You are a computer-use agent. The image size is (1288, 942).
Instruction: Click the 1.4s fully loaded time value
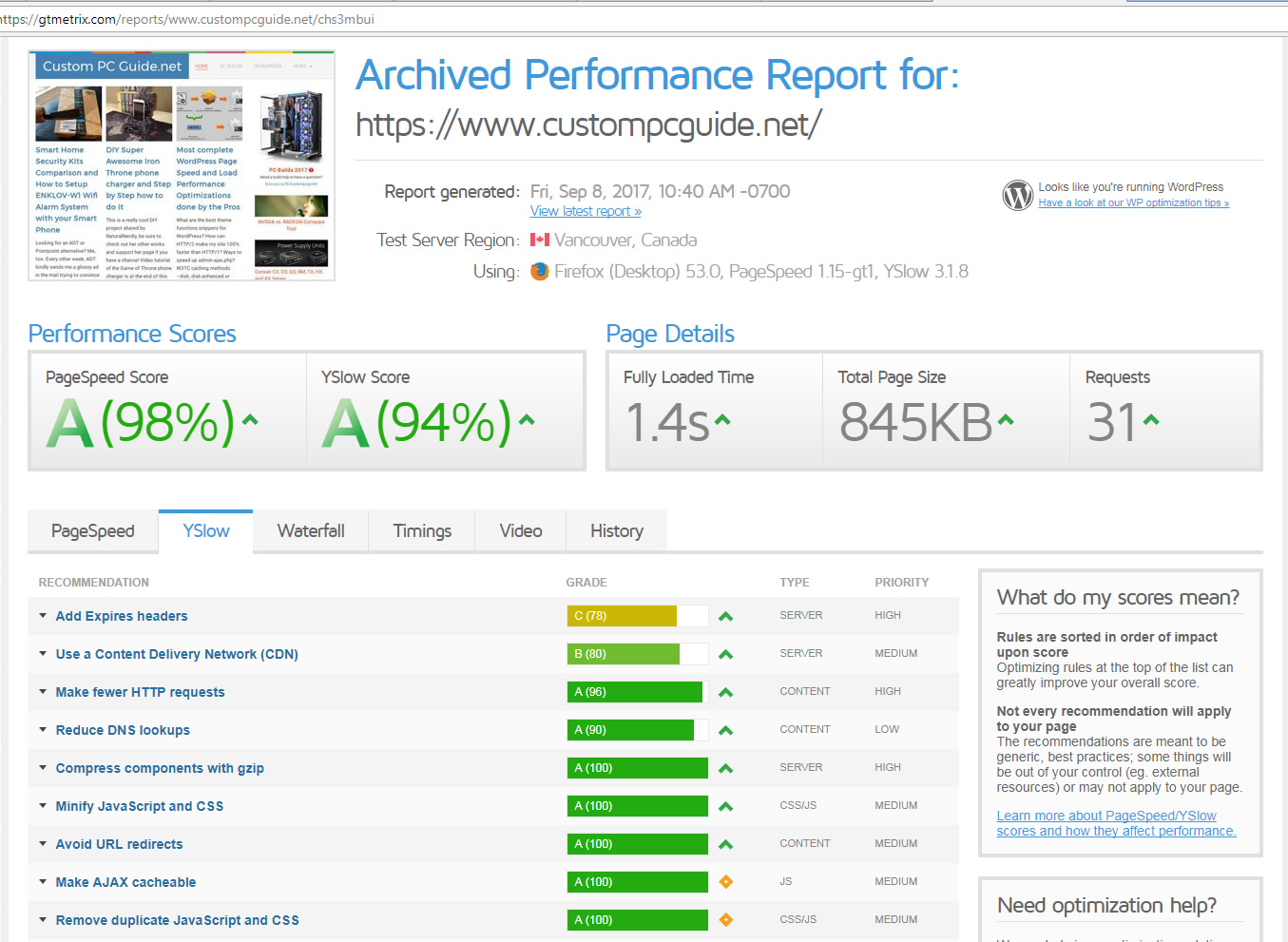tap(667, 422)
